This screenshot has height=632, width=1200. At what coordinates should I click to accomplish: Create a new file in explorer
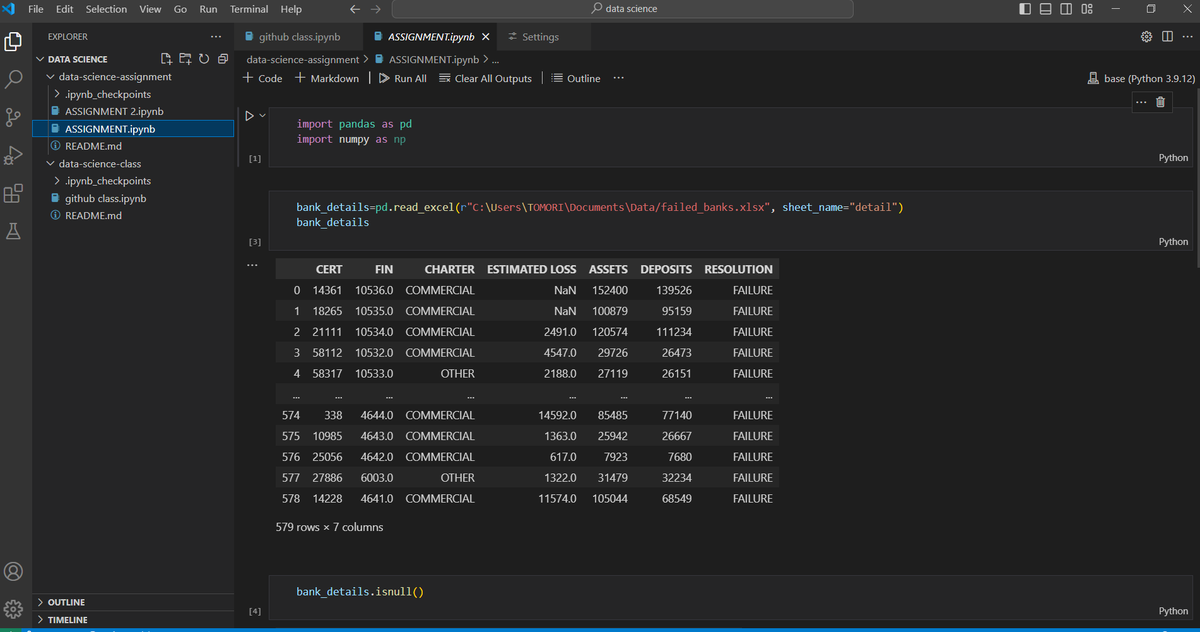168,59
